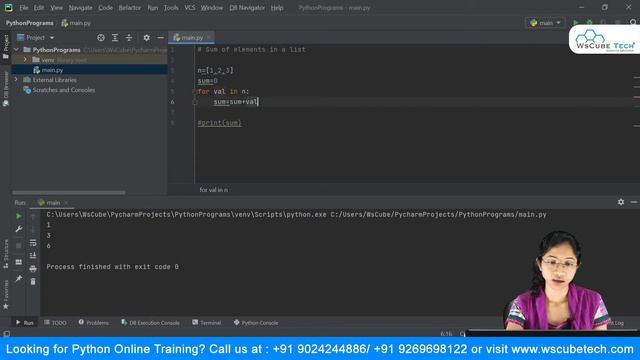Open Project panel settings gear
The height and width of the screenshot is (360, 640).
point(147,38)
